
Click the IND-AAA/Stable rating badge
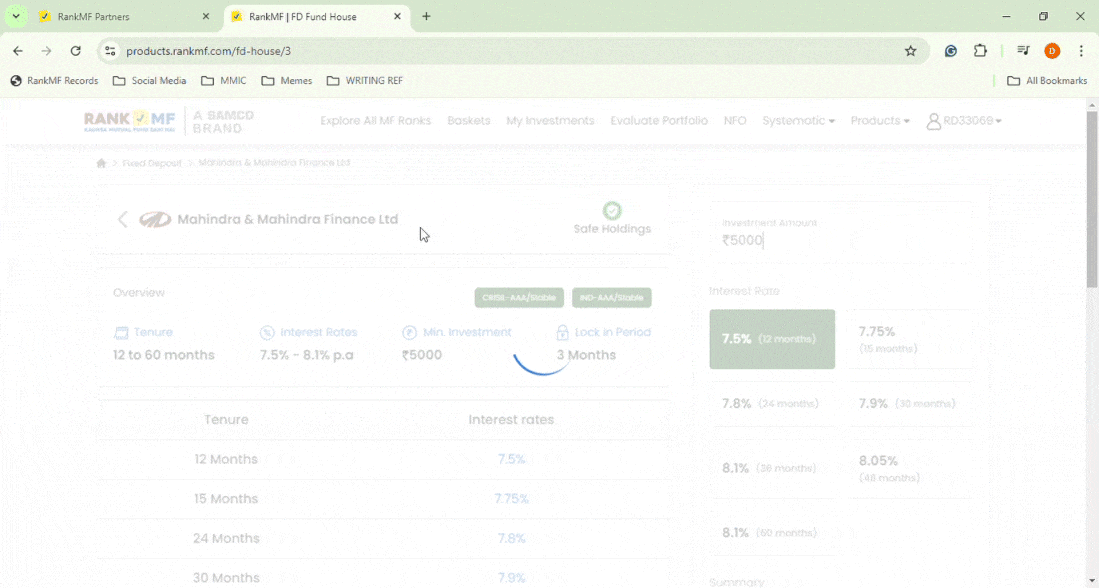click(612, 298)
